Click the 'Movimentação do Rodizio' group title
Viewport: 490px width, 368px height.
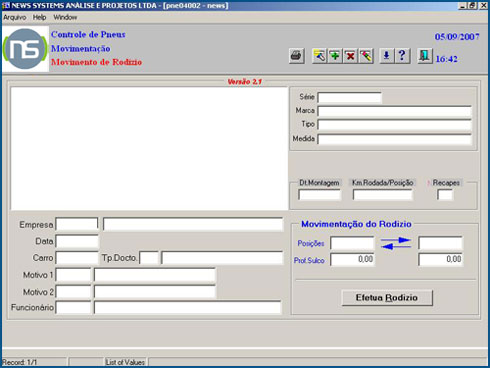tap(356, 224)
